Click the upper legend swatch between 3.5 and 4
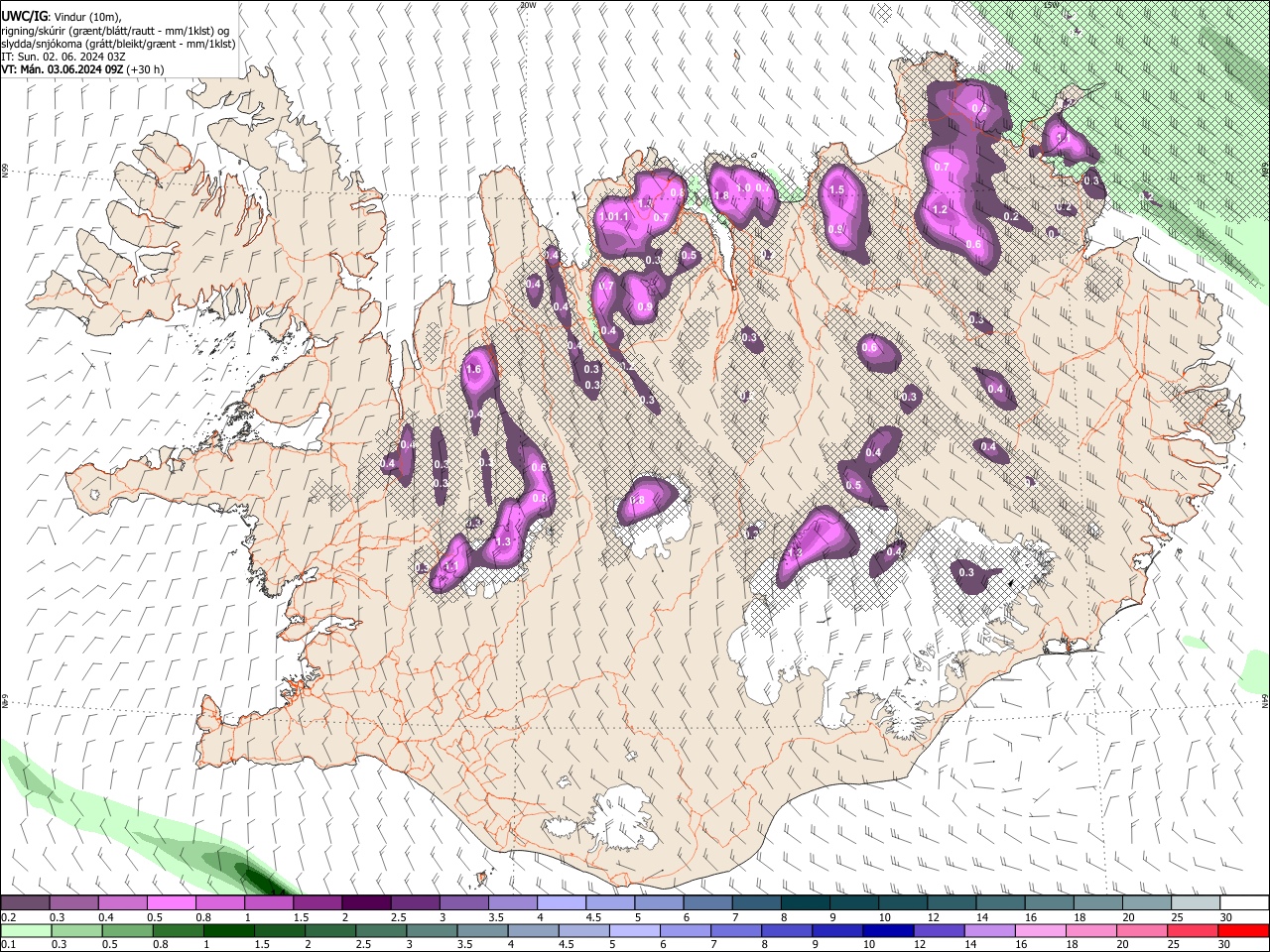The width and height of the screenshot is (1270, 952). [513, 903]
